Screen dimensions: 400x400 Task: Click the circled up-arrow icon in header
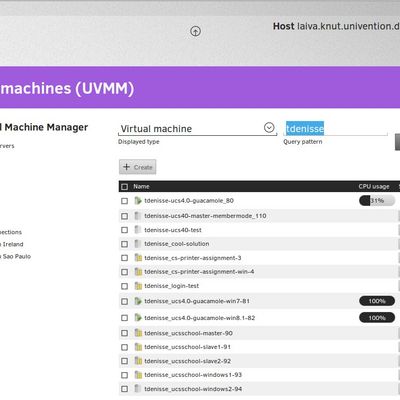coord(195,31)
